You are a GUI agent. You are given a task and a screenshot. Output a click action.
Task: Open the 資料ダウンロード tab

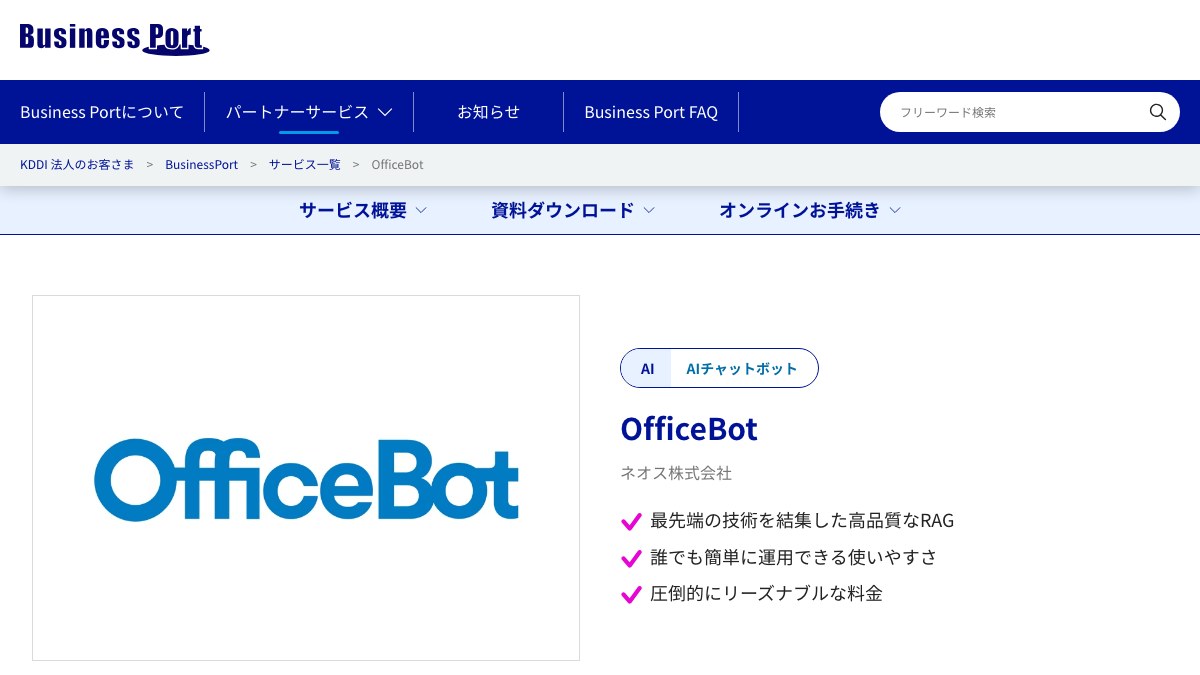pyautogui.click(x=563, y=210)
